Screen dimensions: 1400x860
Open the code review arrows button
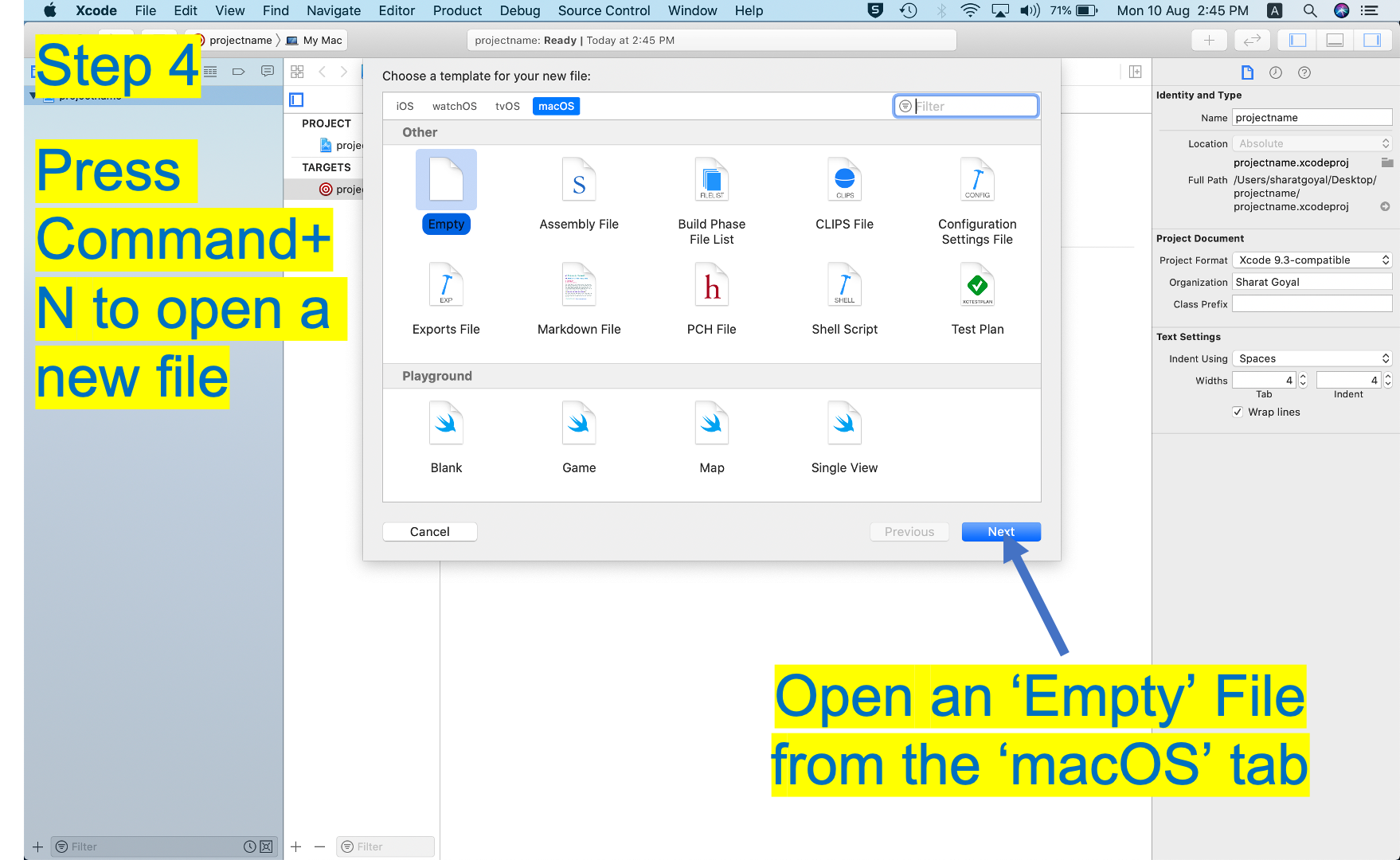point(1253,40)
